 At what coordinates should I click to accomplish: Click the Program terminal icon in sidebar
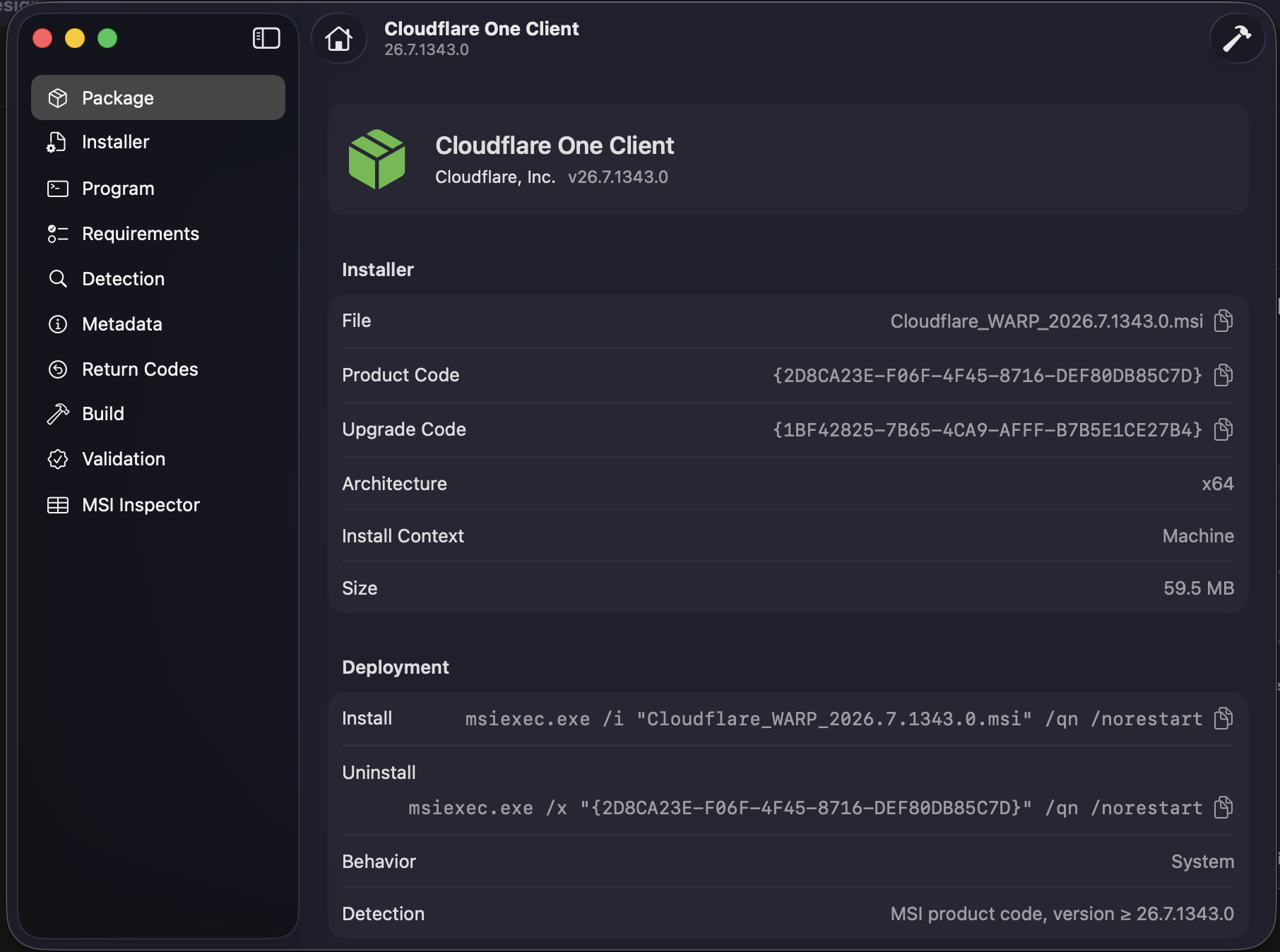click(58, 189)
